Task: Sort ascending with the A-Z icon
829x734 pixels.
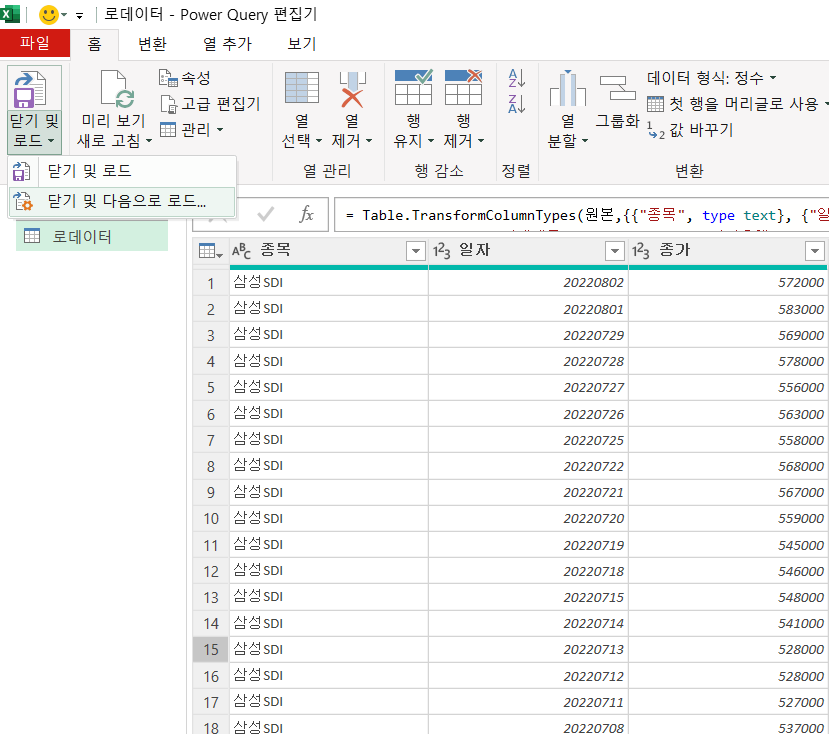Action: click(x=517, y=78)
